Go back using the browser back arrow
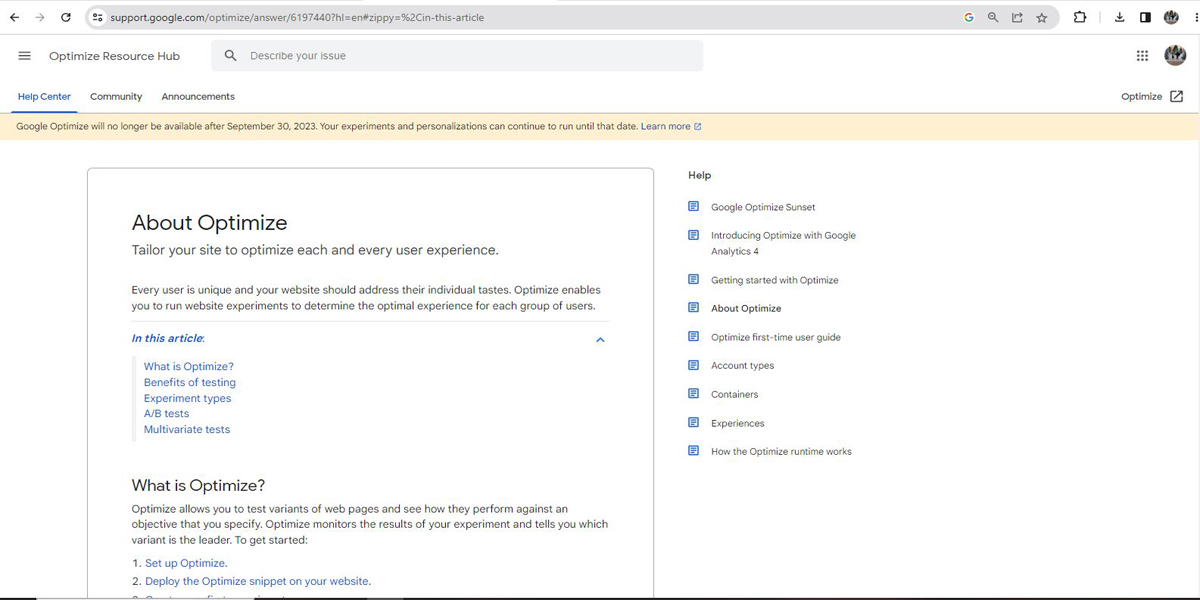Screen dimensions: 1200x600 pyautogui.click(x=15, y=17)
